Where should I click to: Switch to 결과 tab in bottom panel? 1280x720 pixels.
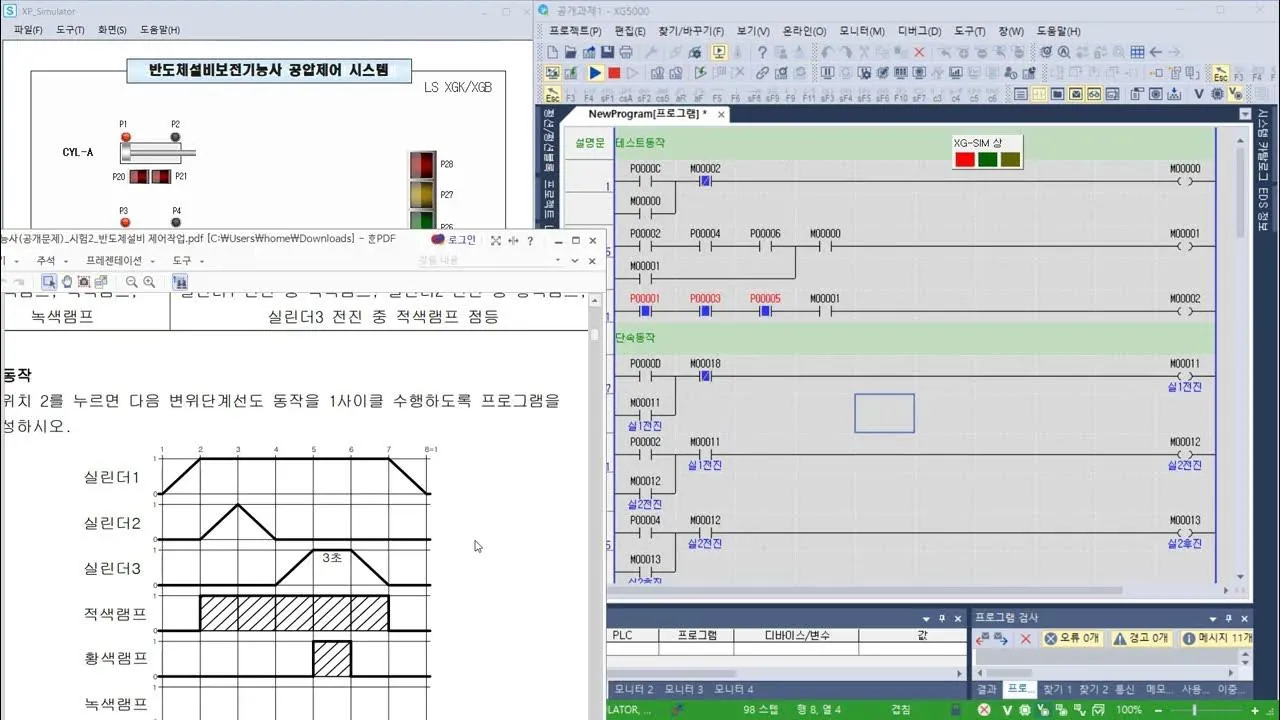pos(987,689)
